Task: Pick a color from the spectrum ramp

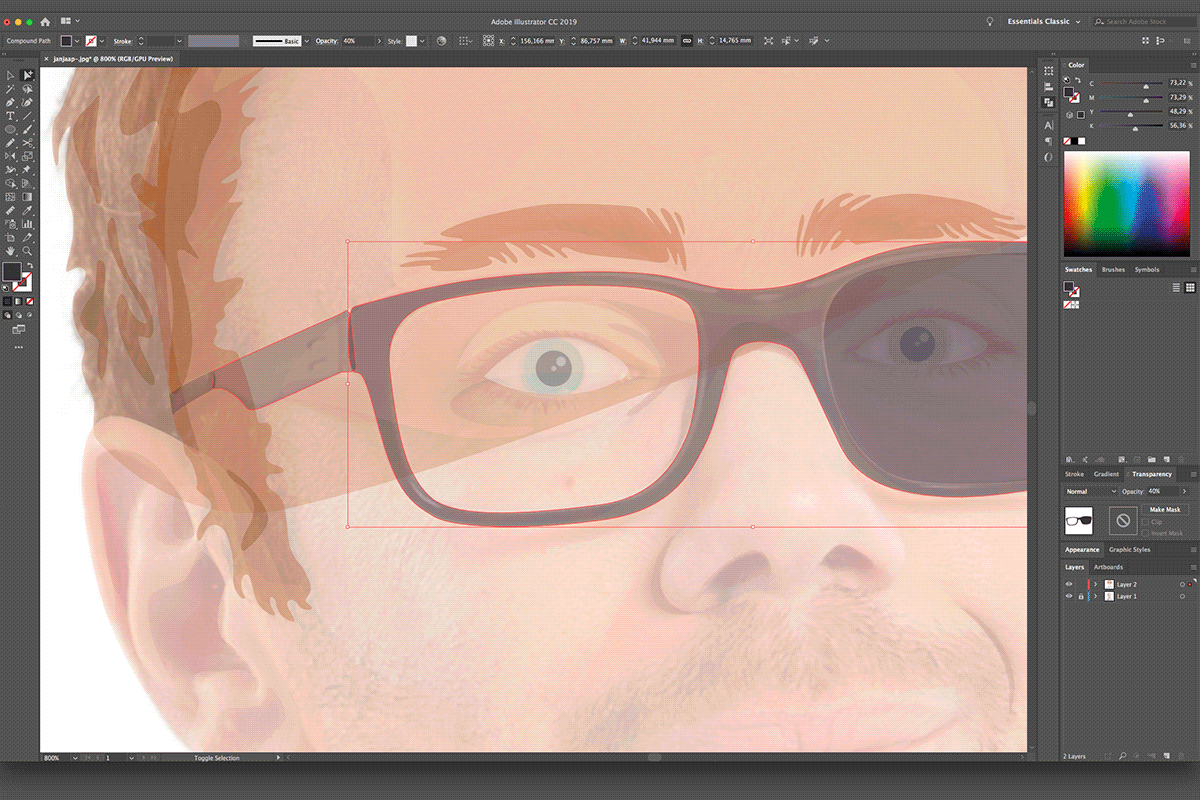Action: (1125, 205)
